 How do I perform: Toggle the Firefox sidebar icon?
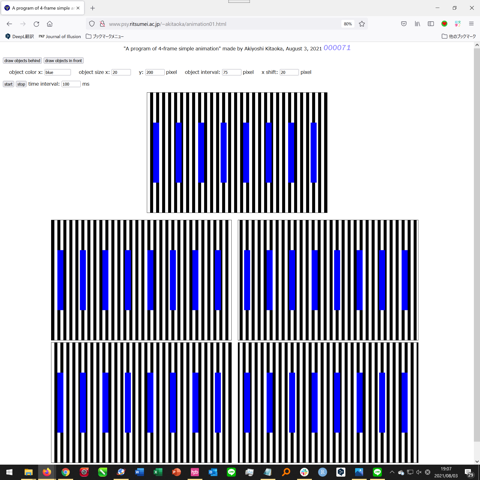pos(431,24)
